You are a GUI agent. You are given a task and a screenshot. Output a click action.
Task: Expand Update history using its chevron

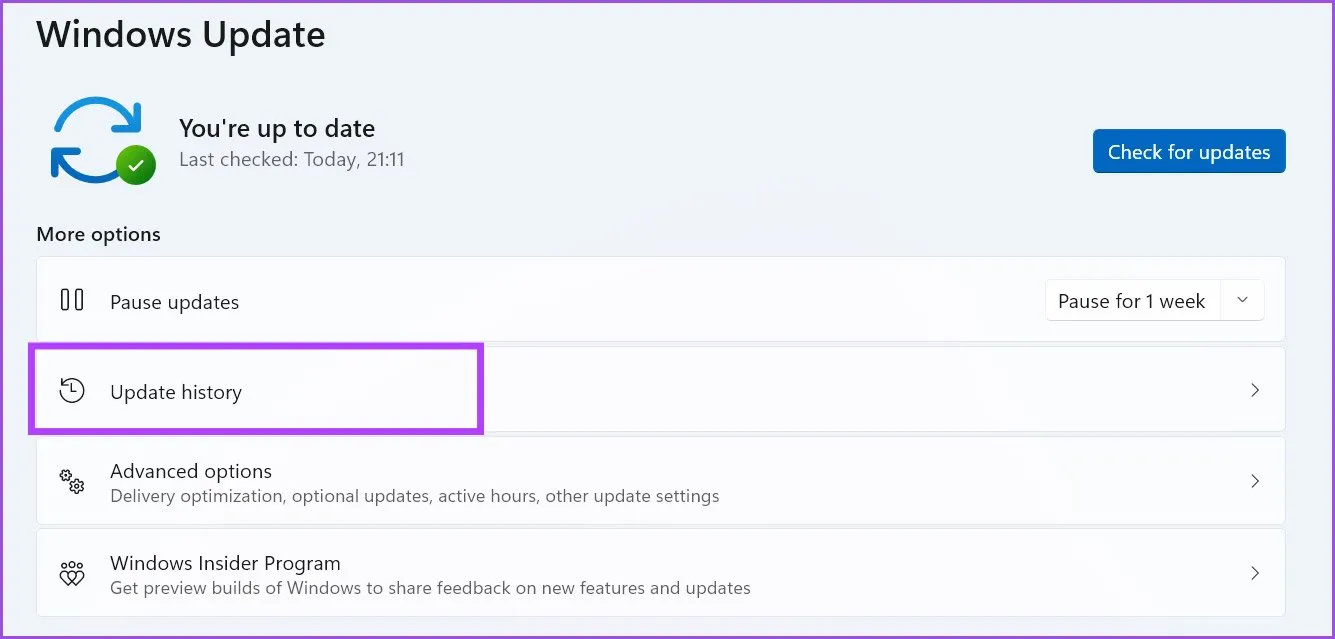(x=1255, y=391)
